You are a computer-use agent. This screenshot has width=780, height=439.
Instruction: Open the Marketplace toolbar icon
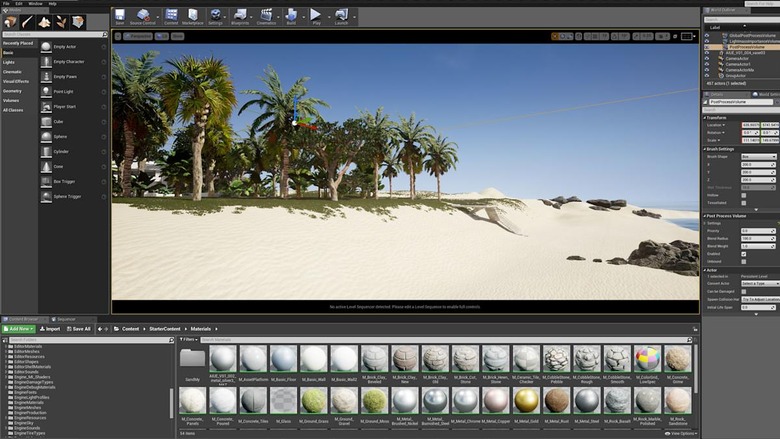coord(193,15)
